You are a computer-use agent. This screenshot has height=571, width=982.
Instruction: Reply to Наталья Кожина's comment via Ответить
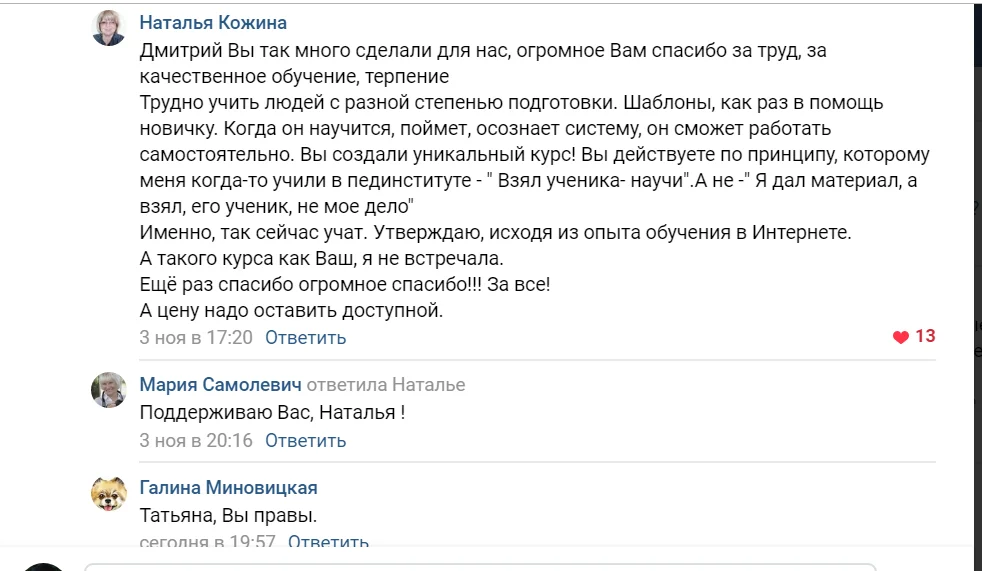[x=305, y=337]
